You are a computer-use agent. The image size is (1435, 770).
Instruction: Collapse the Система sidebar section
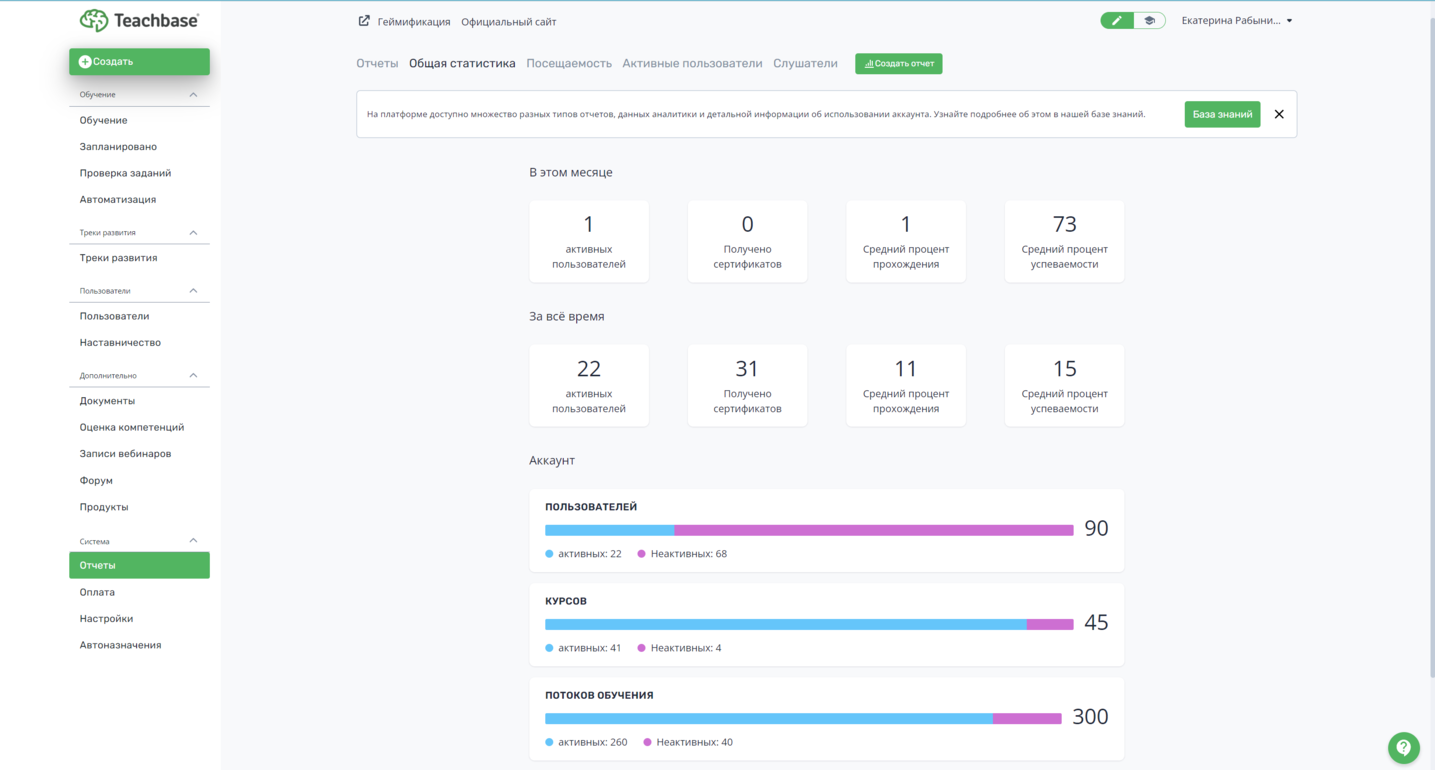[x=193, y=541]
